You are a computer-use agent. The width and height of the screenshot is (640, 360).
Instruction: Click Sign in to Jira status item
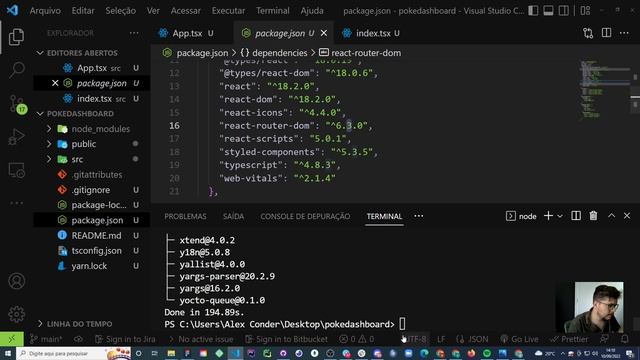pos(125,339)
